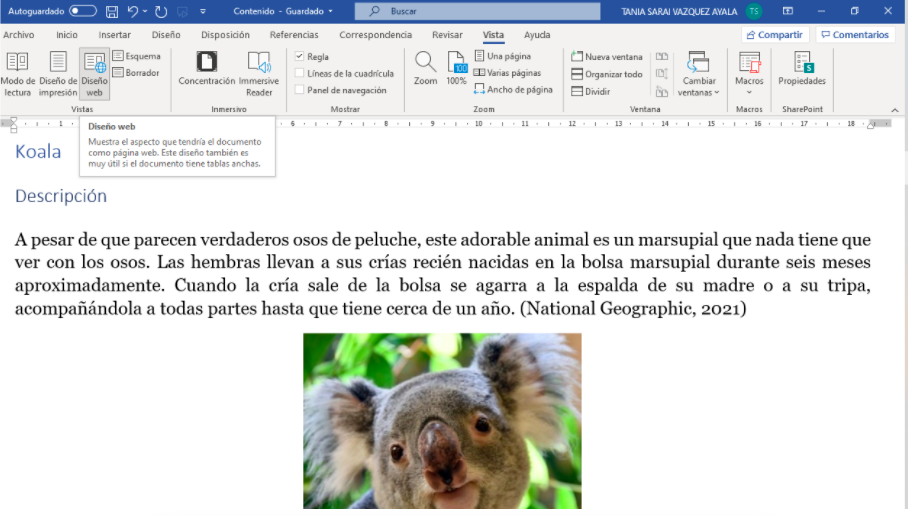Select the koala image

(442, 421)
